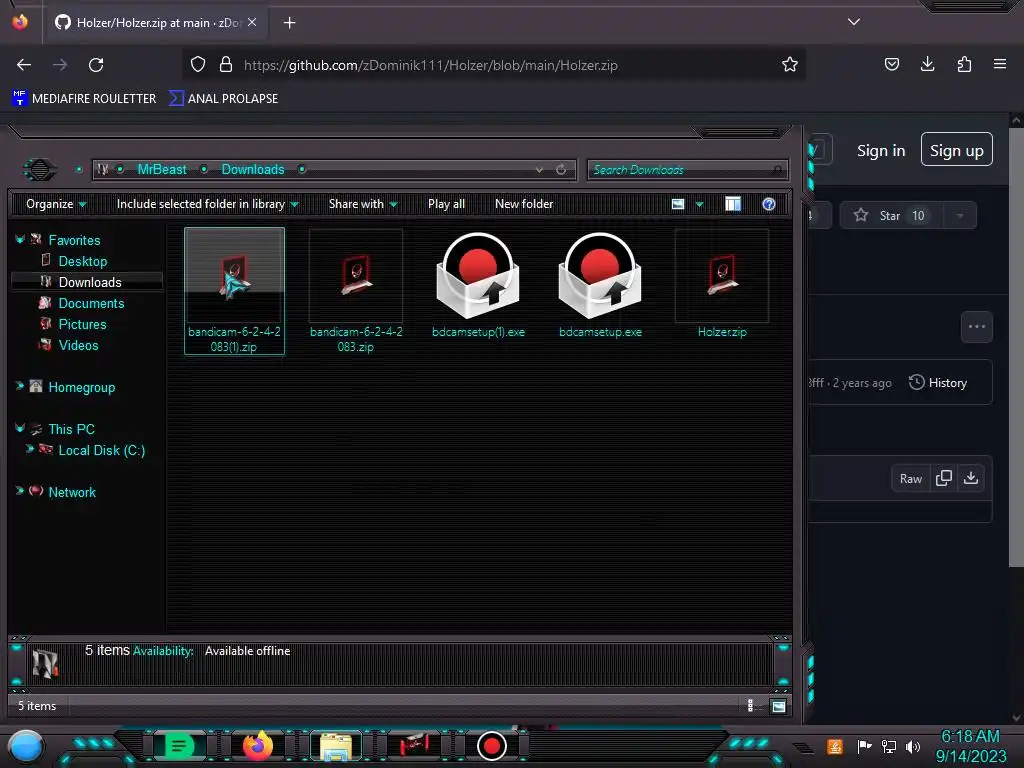
Task: Collapse the Favorites tree group
Action: tap(20, 240)
